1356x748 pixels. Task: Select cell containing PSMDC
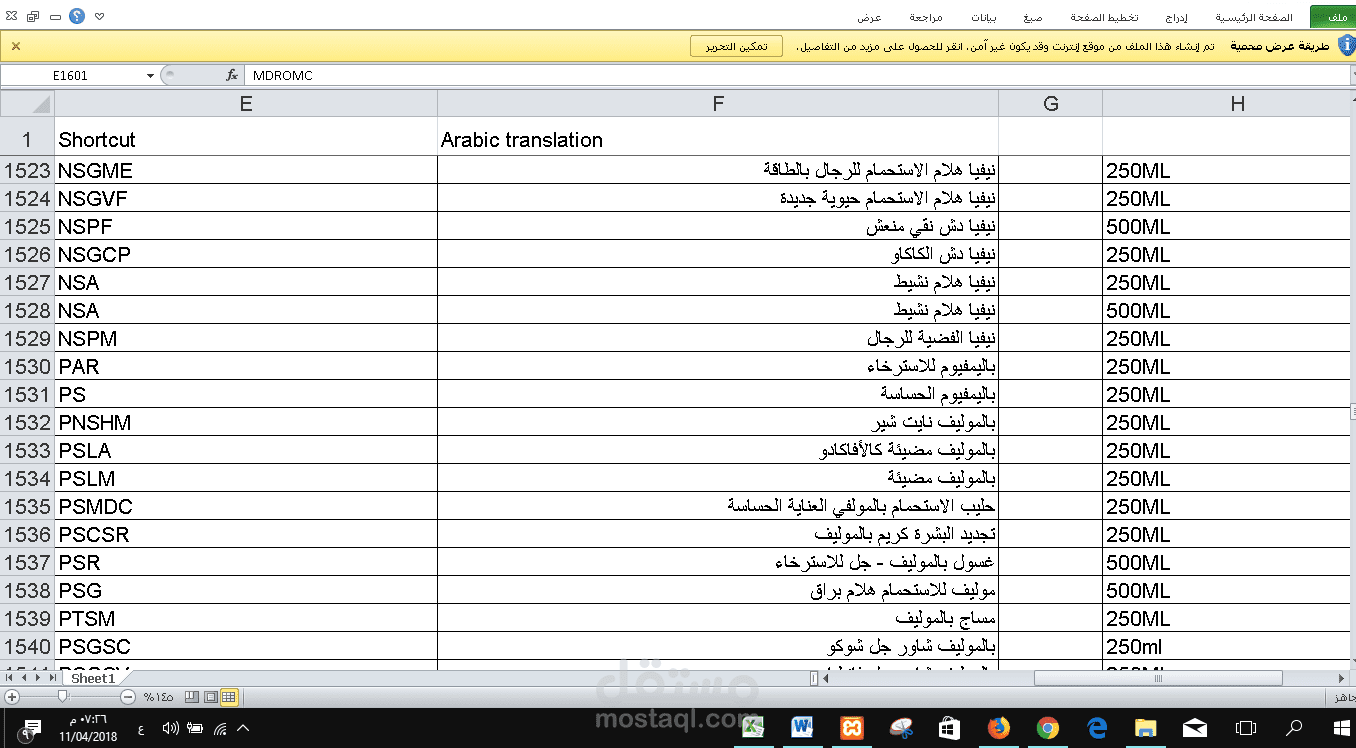click(246, 506)
